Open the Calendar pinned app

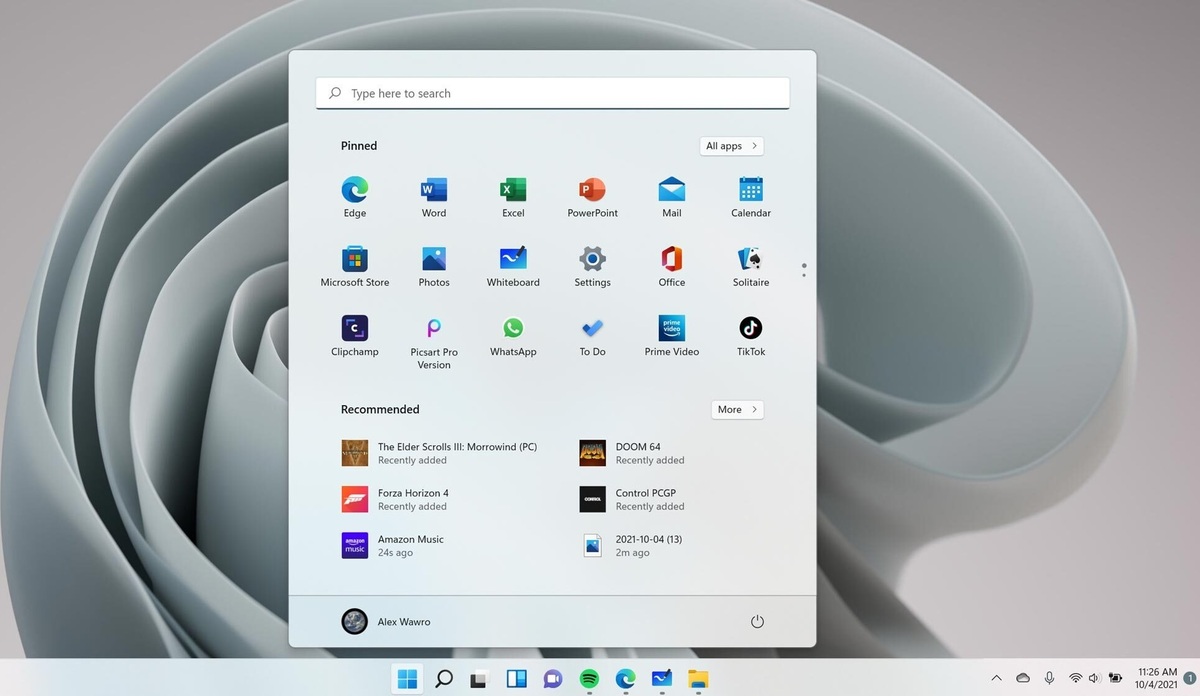click(751, 197)
